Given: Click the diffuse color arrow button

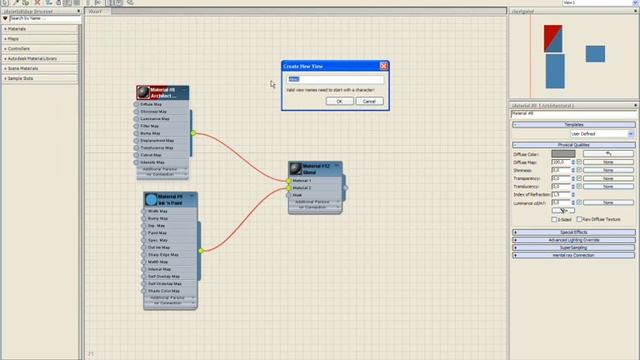Looking at the screenshot, I should tap(608, 154).
